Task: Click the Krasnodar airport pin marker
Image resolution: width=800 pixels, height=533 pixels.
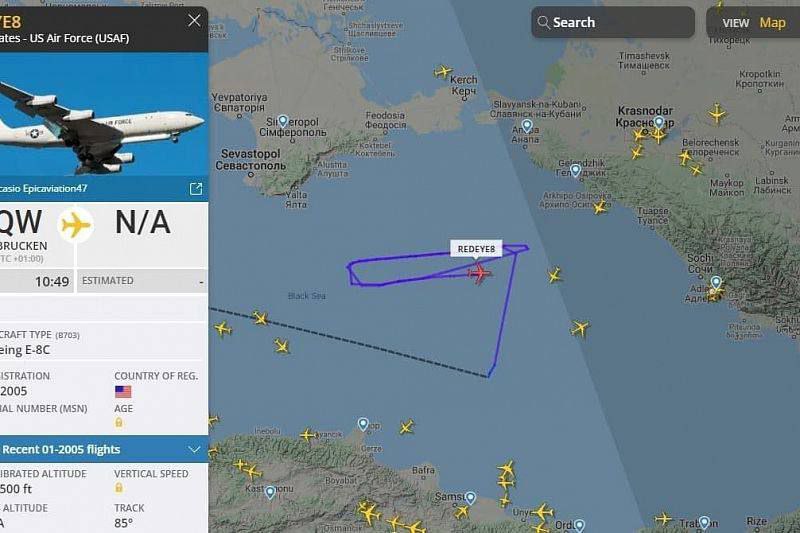Action: 659,122
